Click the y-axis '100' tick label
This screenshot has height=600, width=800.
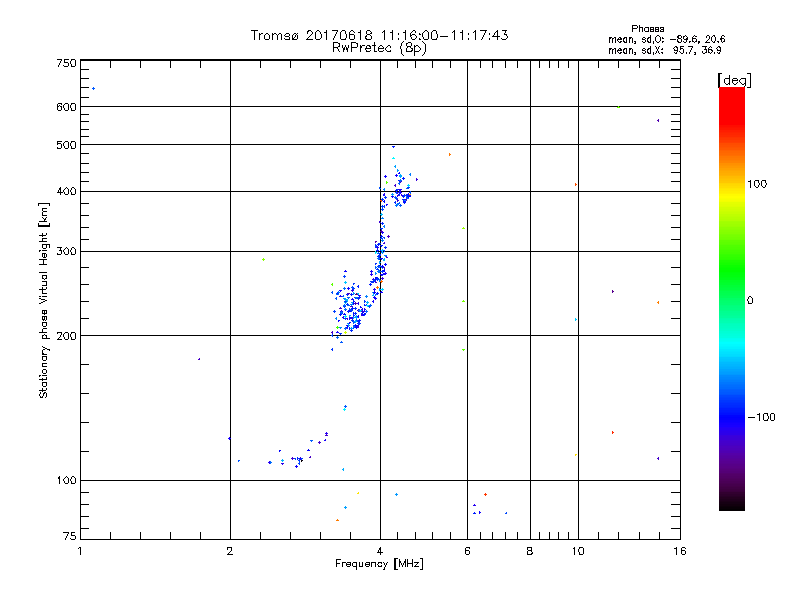(x=66, y=480)
